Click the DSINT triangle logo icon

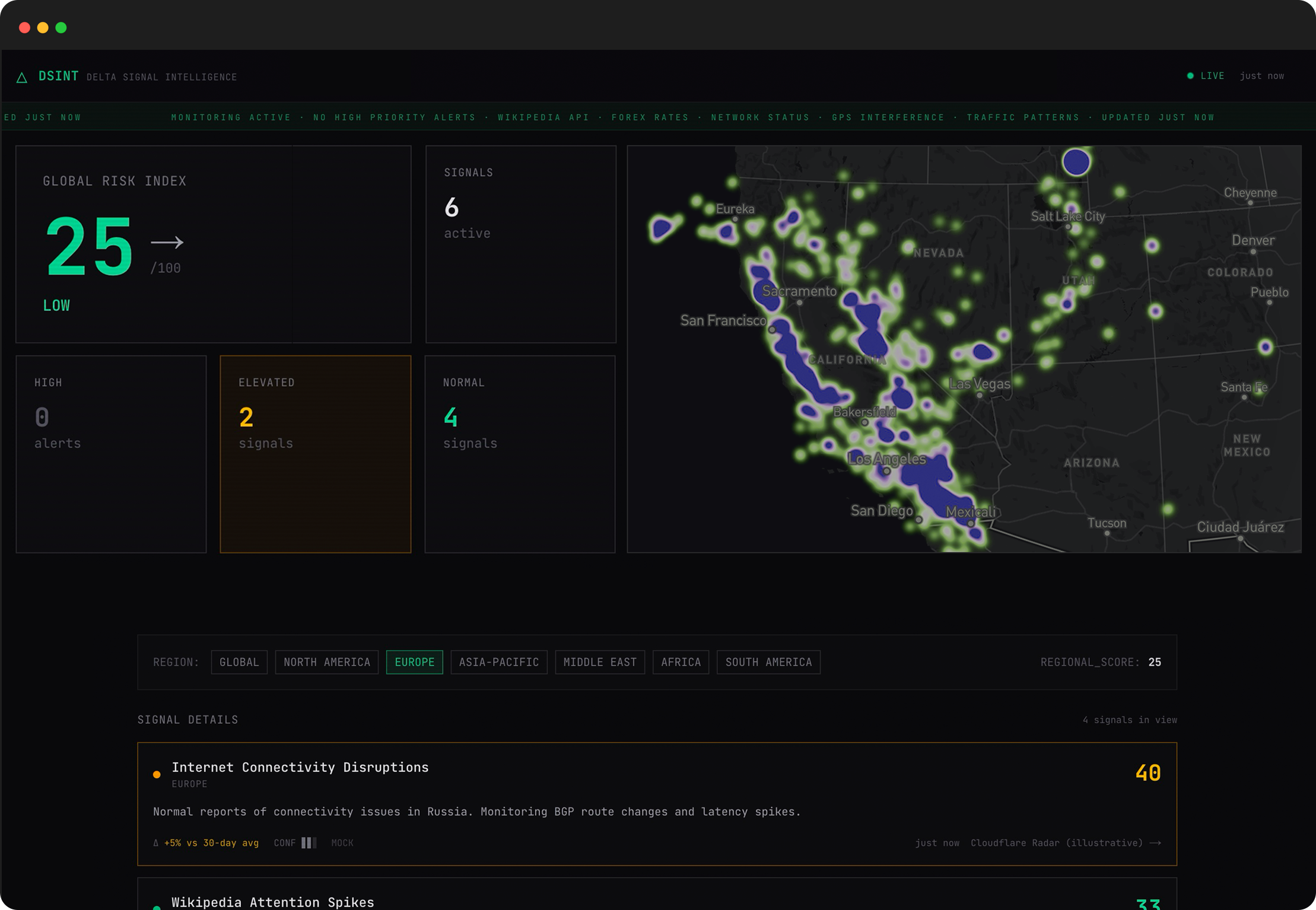point(22,77)
